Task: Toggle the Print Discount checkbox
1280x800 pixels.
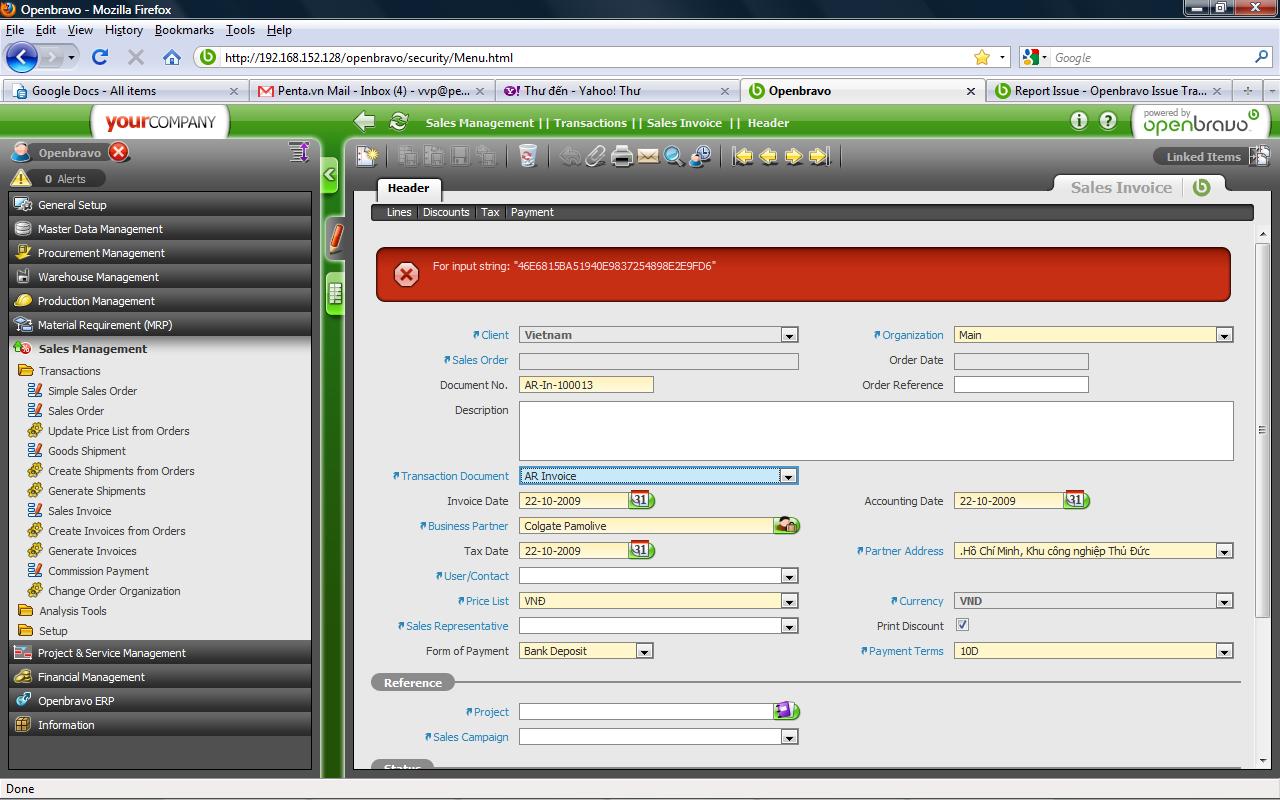Action: (x=962, y=625)
